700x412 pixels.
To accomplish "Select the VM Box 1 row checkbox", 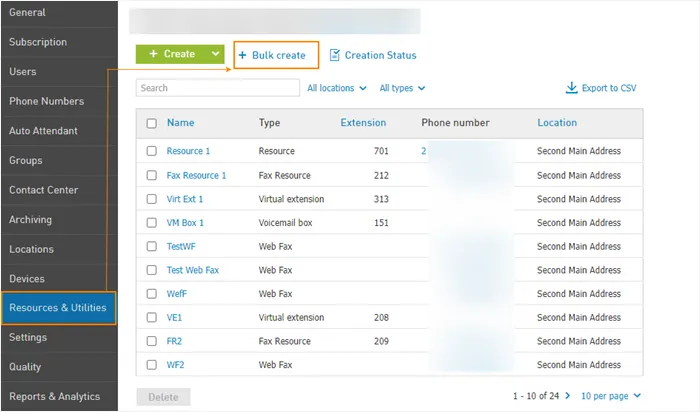I will tap(152, 222).
